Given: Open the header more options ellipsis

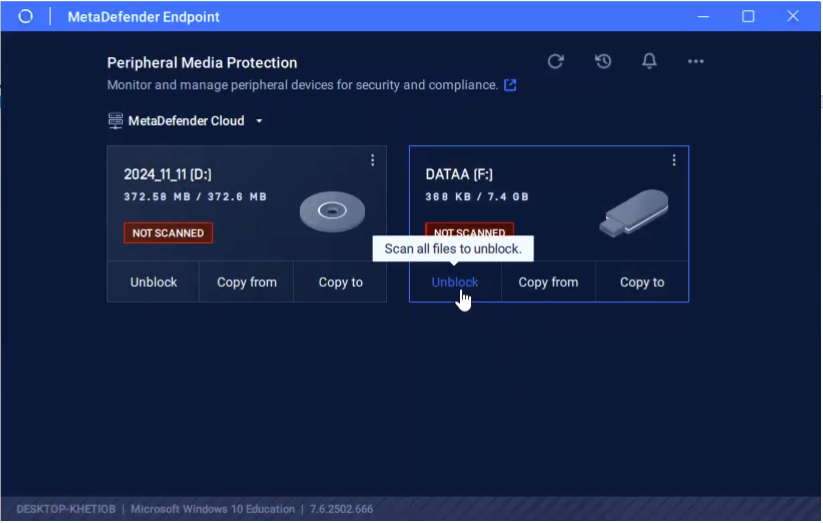Looking at the screenshot, I should pos(695,61).
